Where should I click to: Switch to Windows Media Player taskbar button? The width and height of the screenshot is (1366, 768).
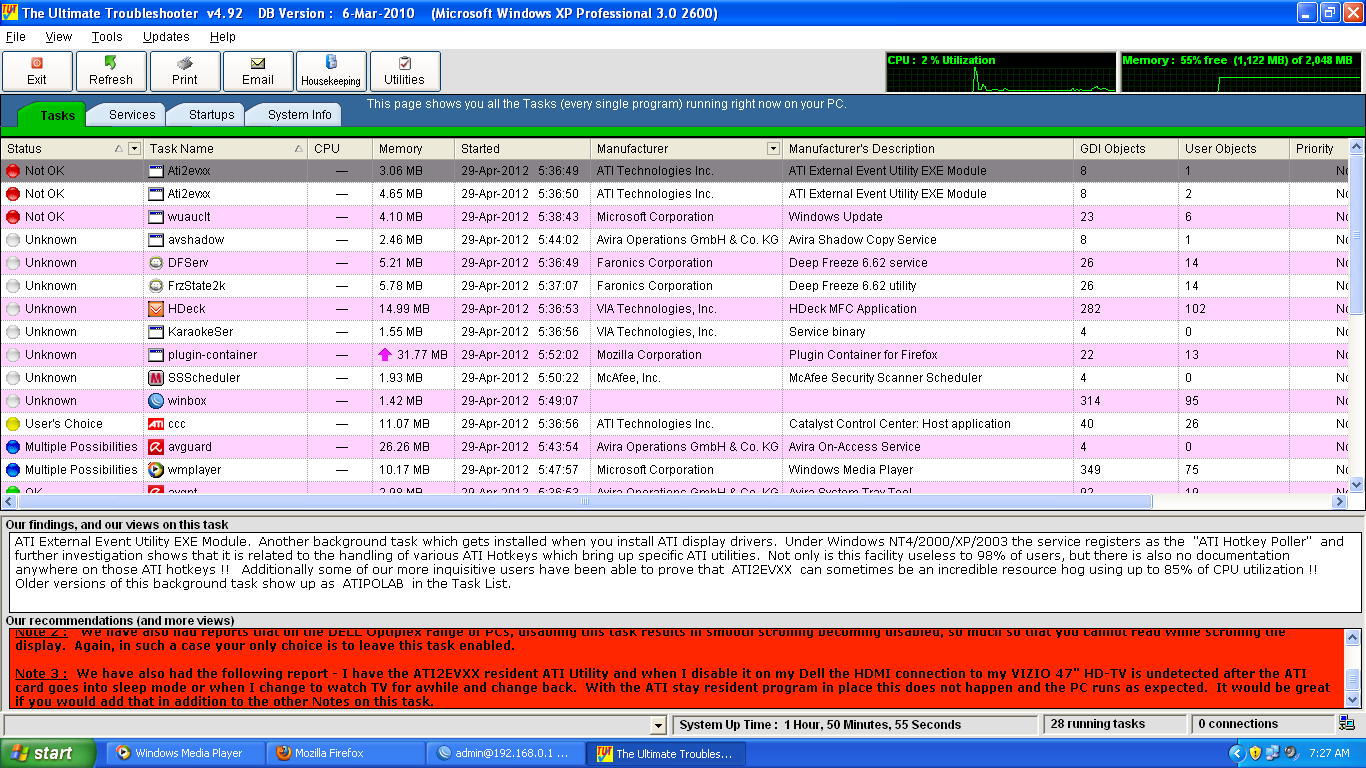[x=184, y=754]
